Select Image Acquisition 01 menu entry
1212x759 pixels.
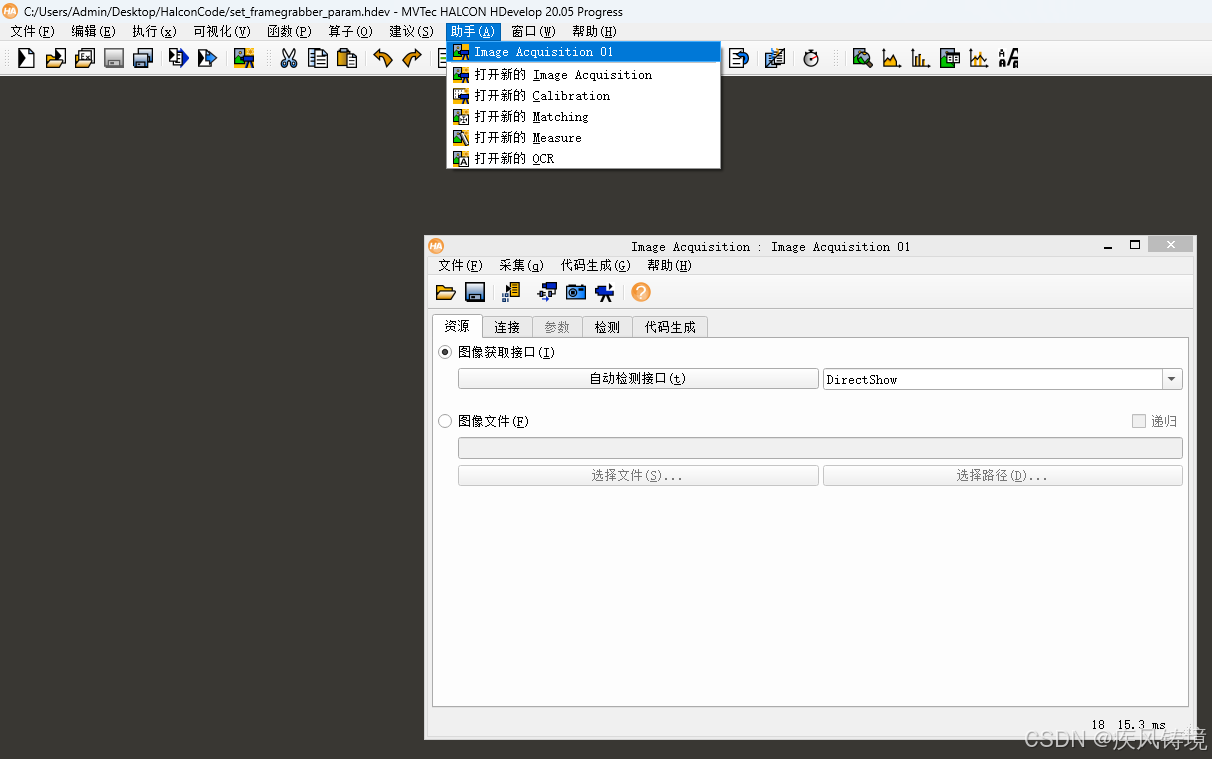[x=583, y=52]
